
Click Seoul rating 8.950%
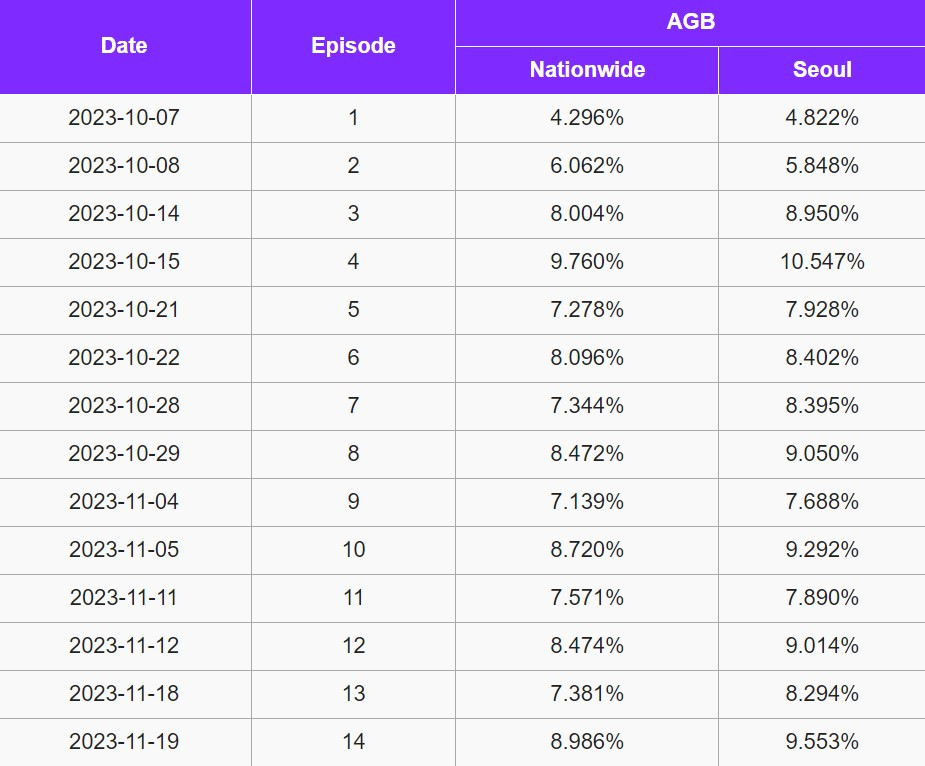822,214
